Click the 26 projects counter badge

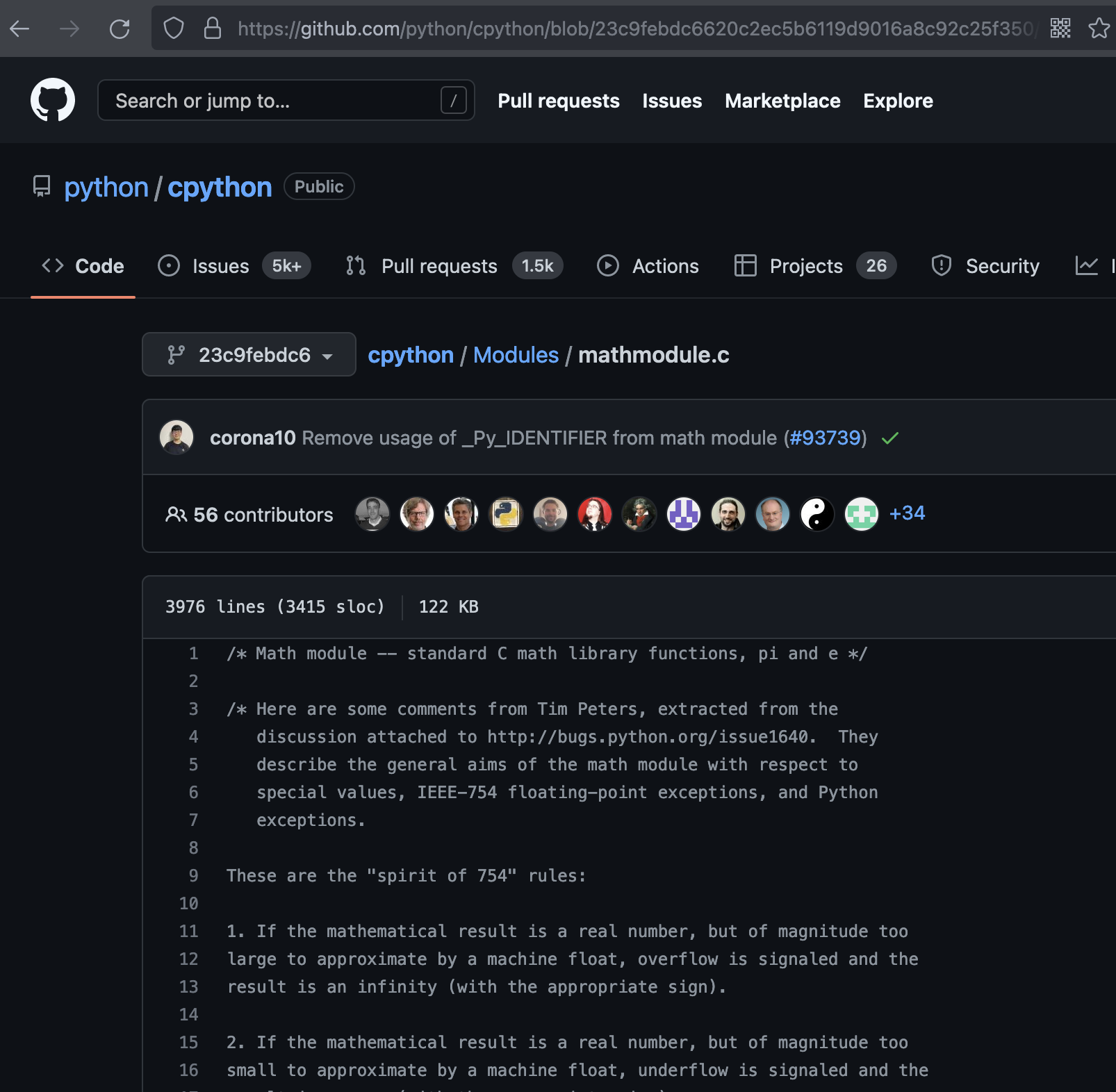(876, 266)
